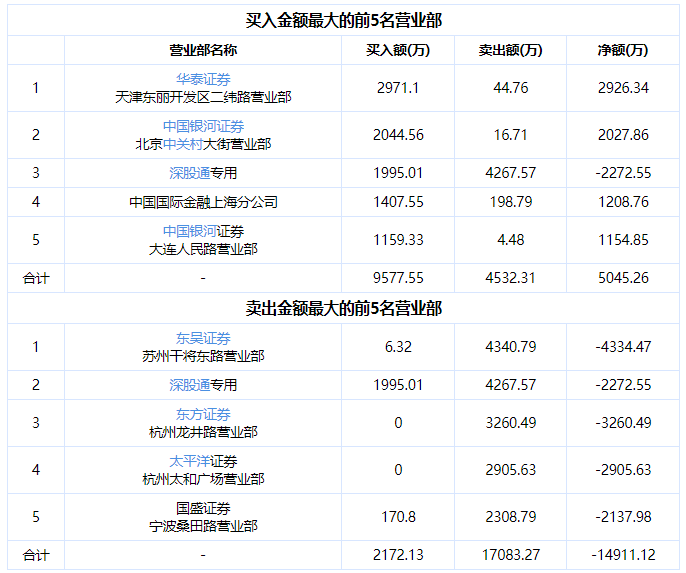This screenshot has width=686, height=573.
Task: Select the sell amount 4340.79
Action: (x=511, y=347)
